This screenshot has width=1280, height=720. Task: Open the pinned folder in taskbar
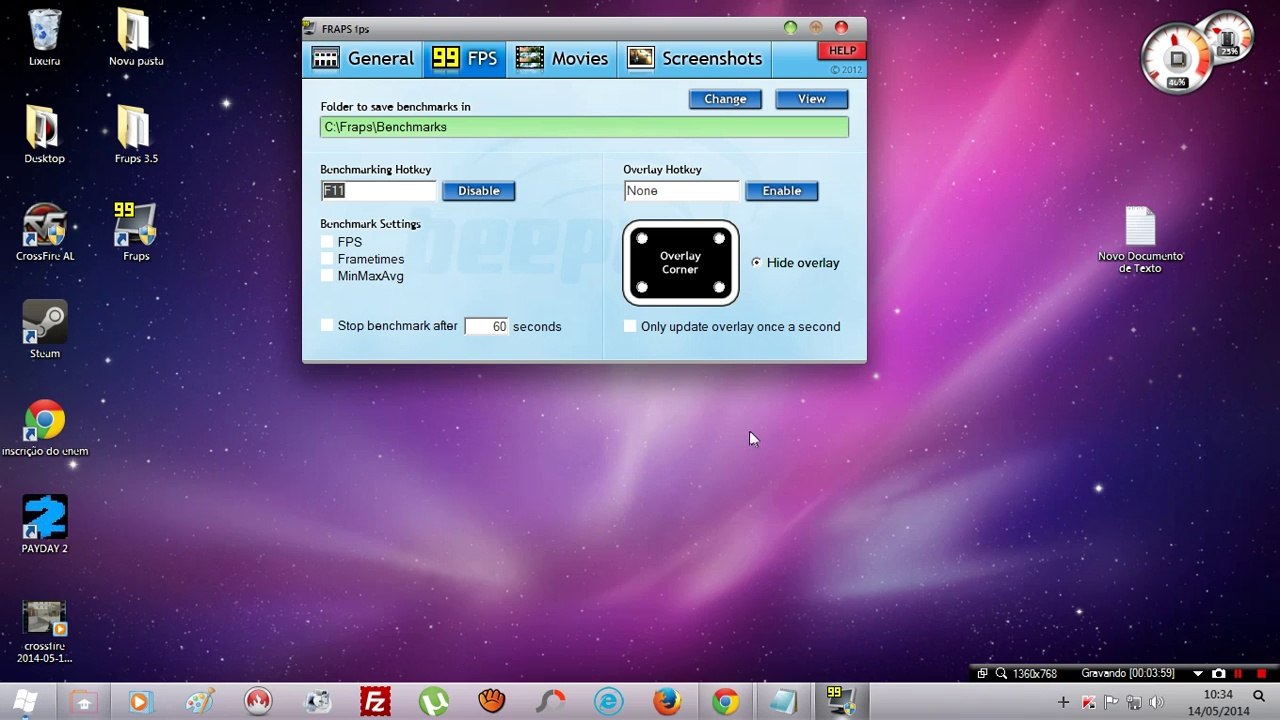[x=83, y=702]
